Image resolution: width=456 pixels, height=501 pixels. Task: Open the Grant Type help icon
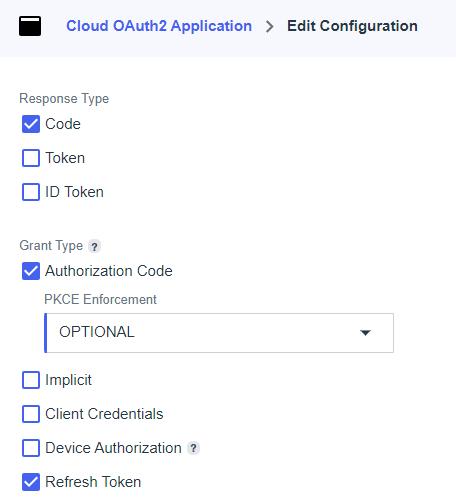point(94,247)
